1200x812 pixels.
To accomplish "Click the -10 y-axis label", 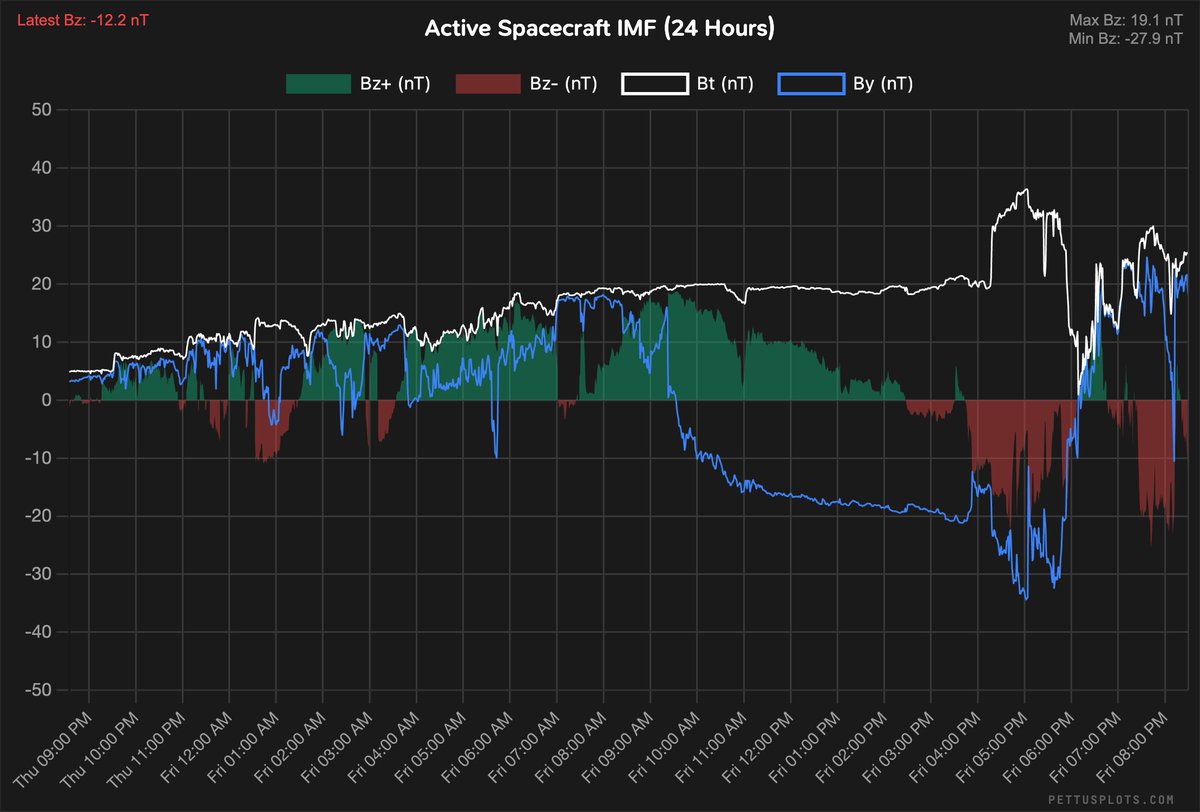I will click(39, 458).
